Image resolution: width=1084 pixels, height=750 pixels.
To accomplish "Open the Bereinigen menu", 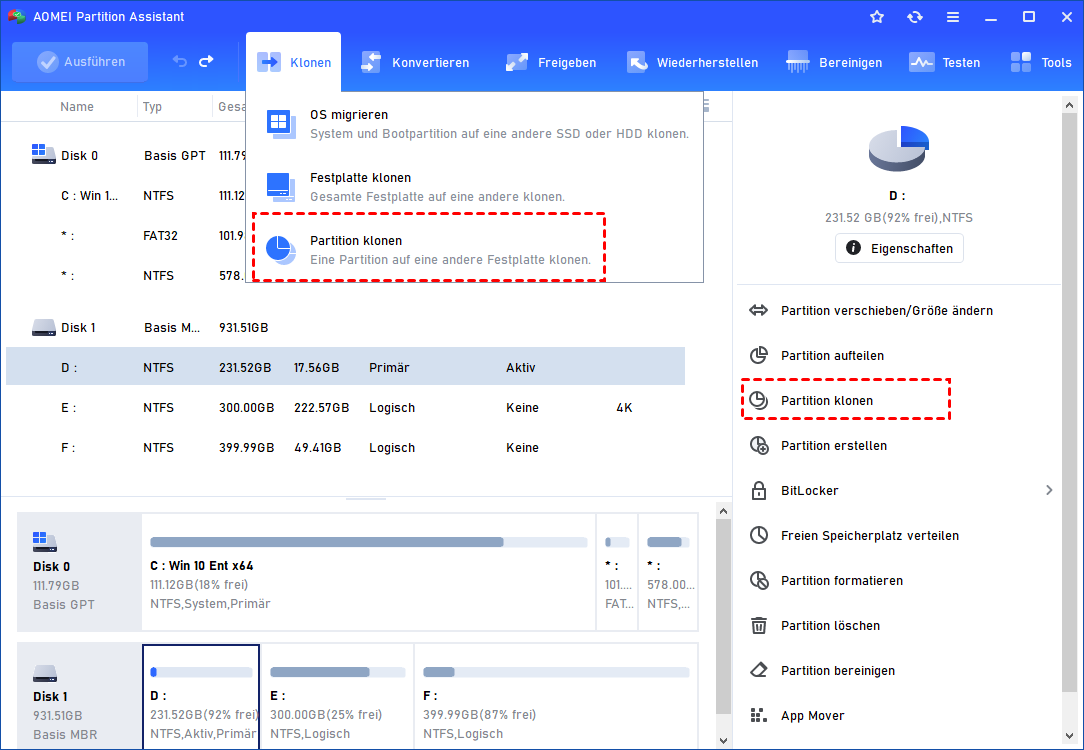I will 834,62.
